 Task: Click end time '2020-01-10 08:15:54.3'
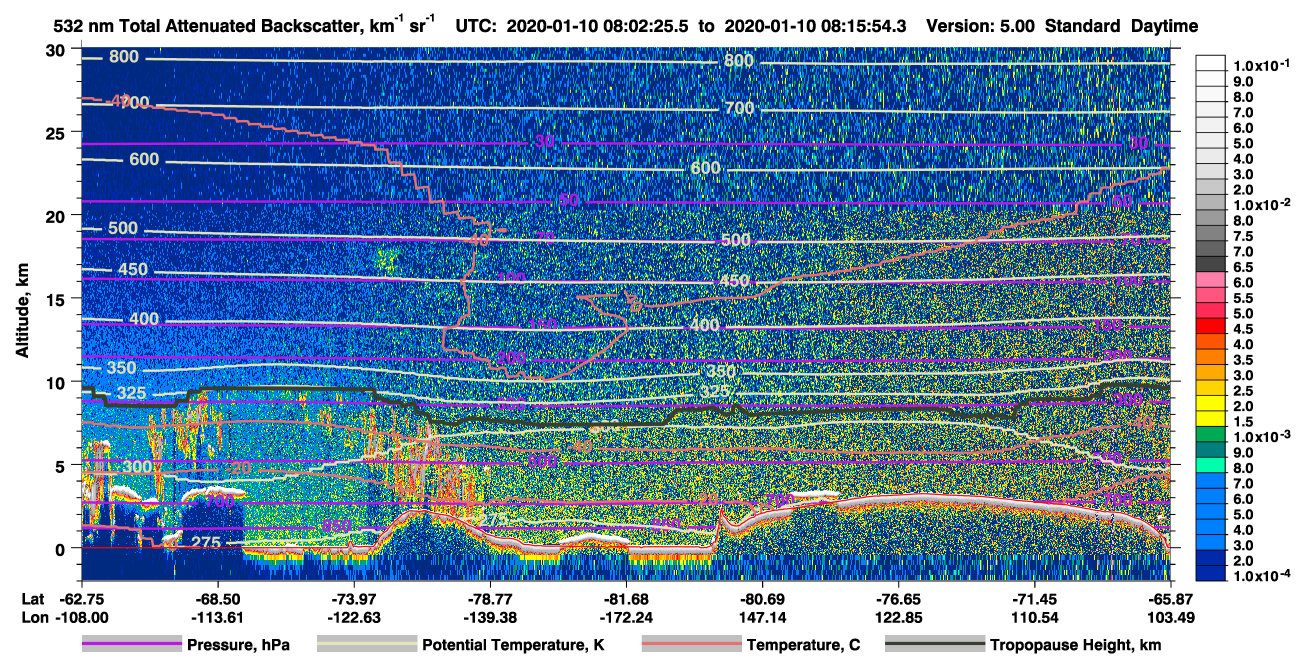tap(815, 26)
